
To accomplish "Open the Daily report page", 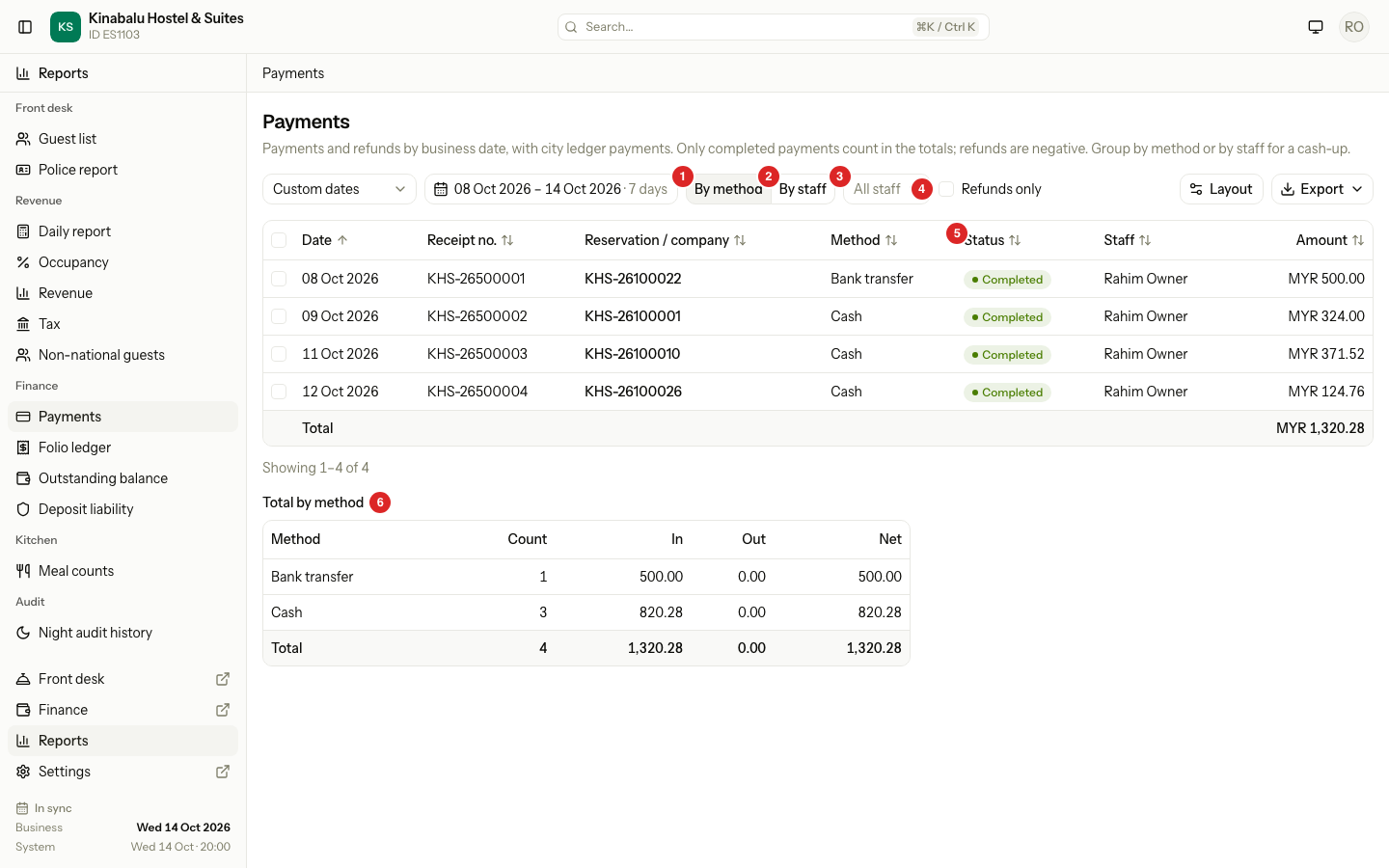I will pos(123,231).
